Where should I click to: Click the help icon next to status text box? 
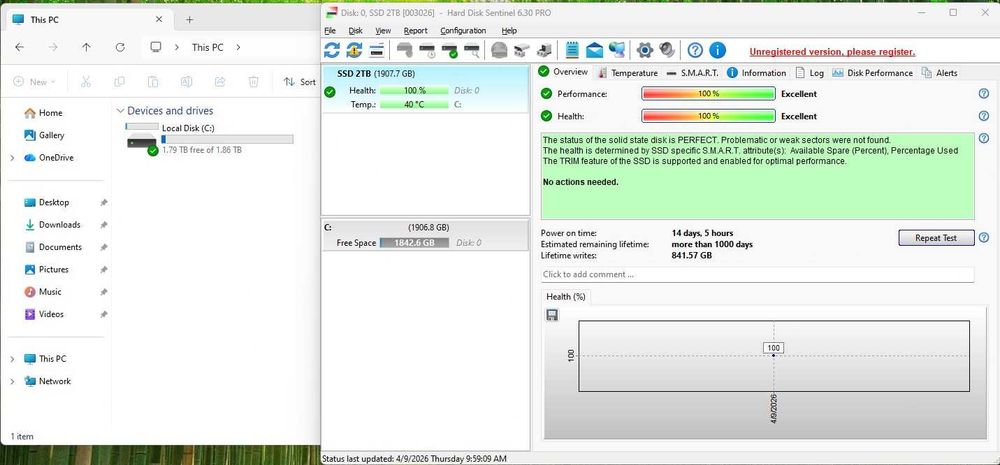point(983,138)
